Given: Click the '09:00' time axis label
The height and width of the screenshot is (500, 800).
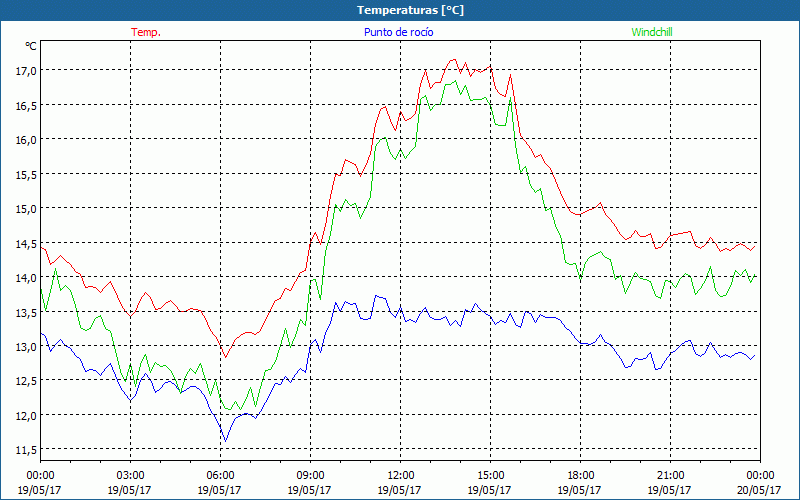Looking at the screenshot, I should point(310,476).
